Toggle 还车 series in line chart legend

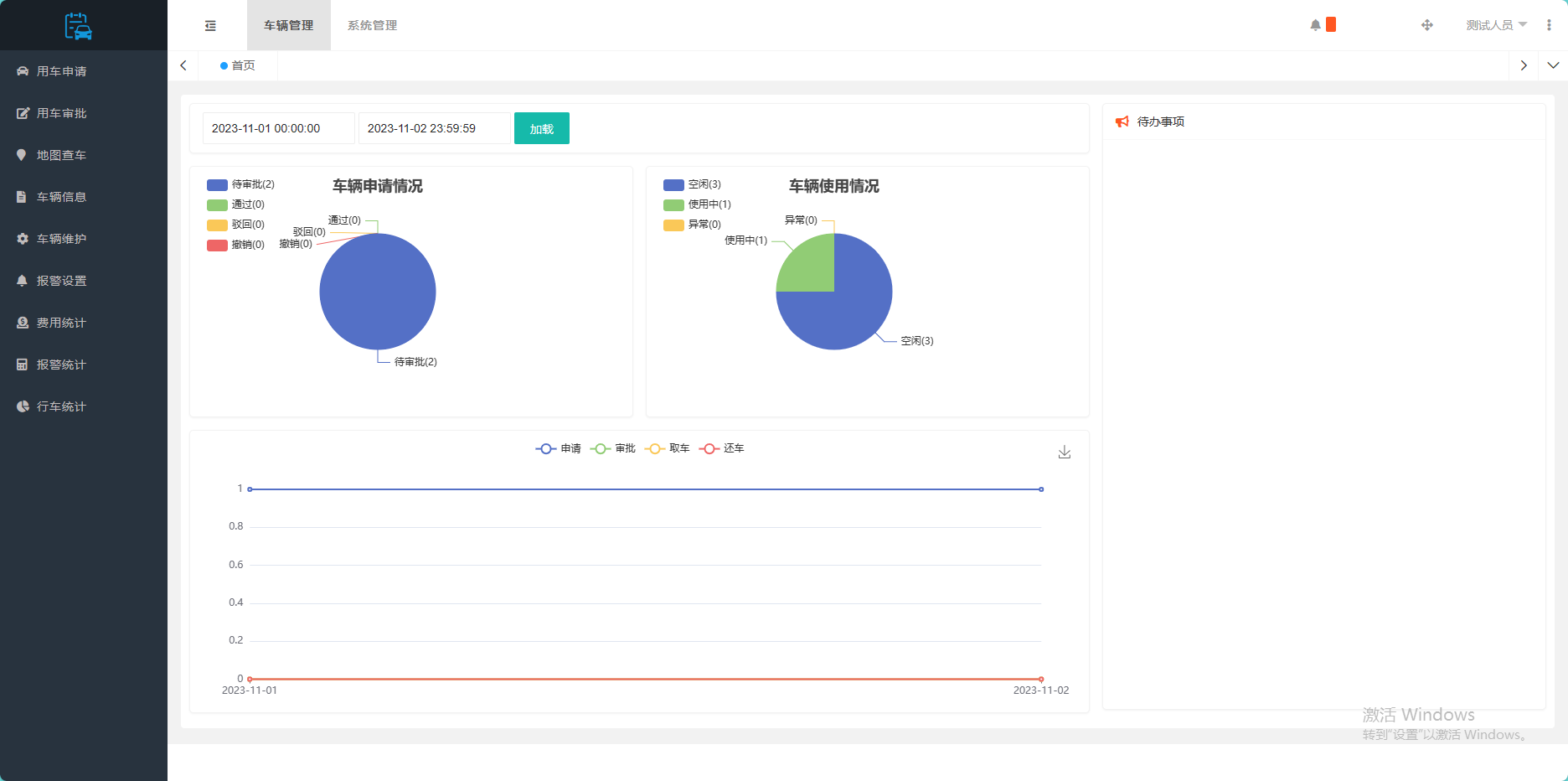pyautogui.click(x=722, y=448)
